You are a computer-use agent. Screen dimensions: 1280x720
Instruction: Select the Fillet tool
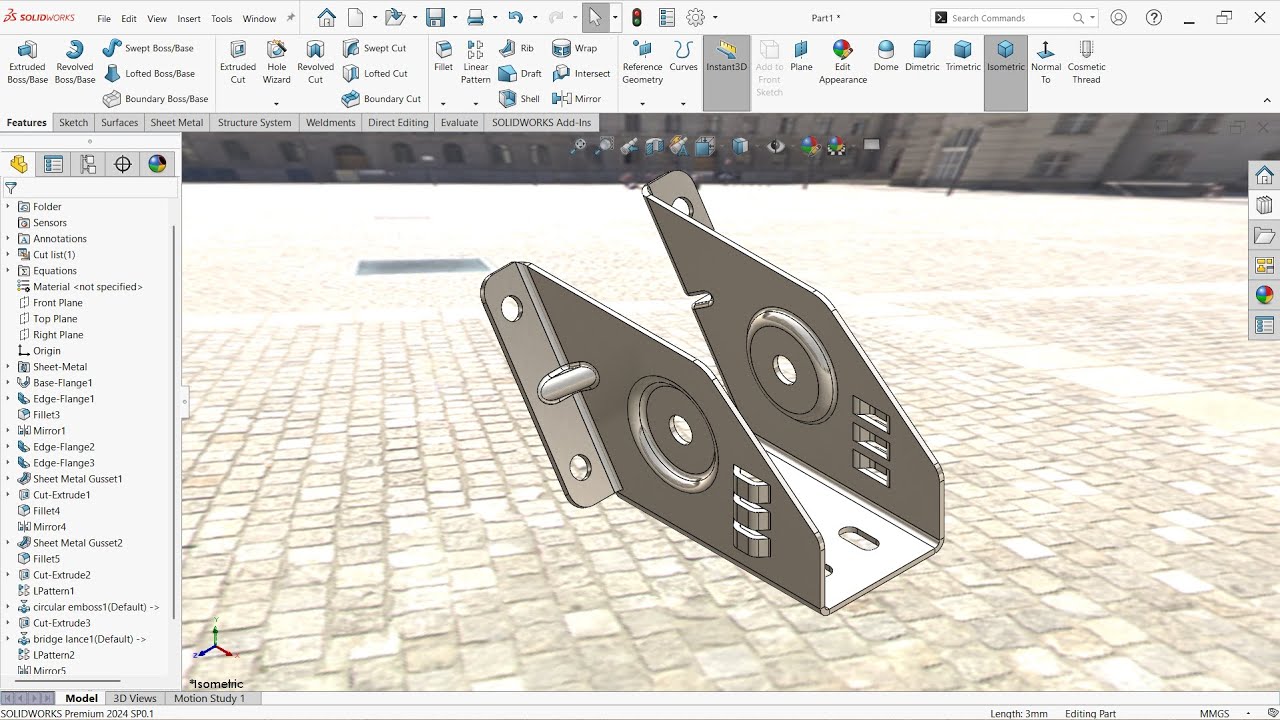click(x=443, y=56)
